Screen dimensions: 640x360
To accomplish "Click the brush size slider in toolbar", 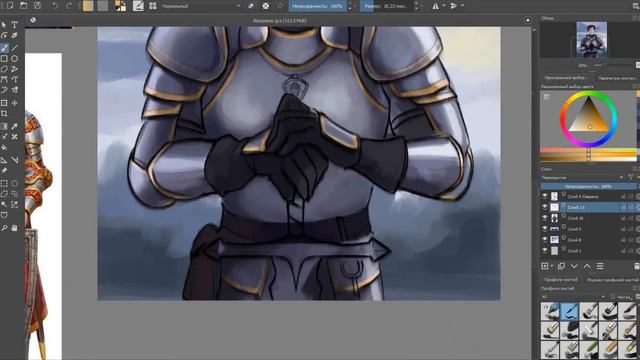I will [386, 6].
